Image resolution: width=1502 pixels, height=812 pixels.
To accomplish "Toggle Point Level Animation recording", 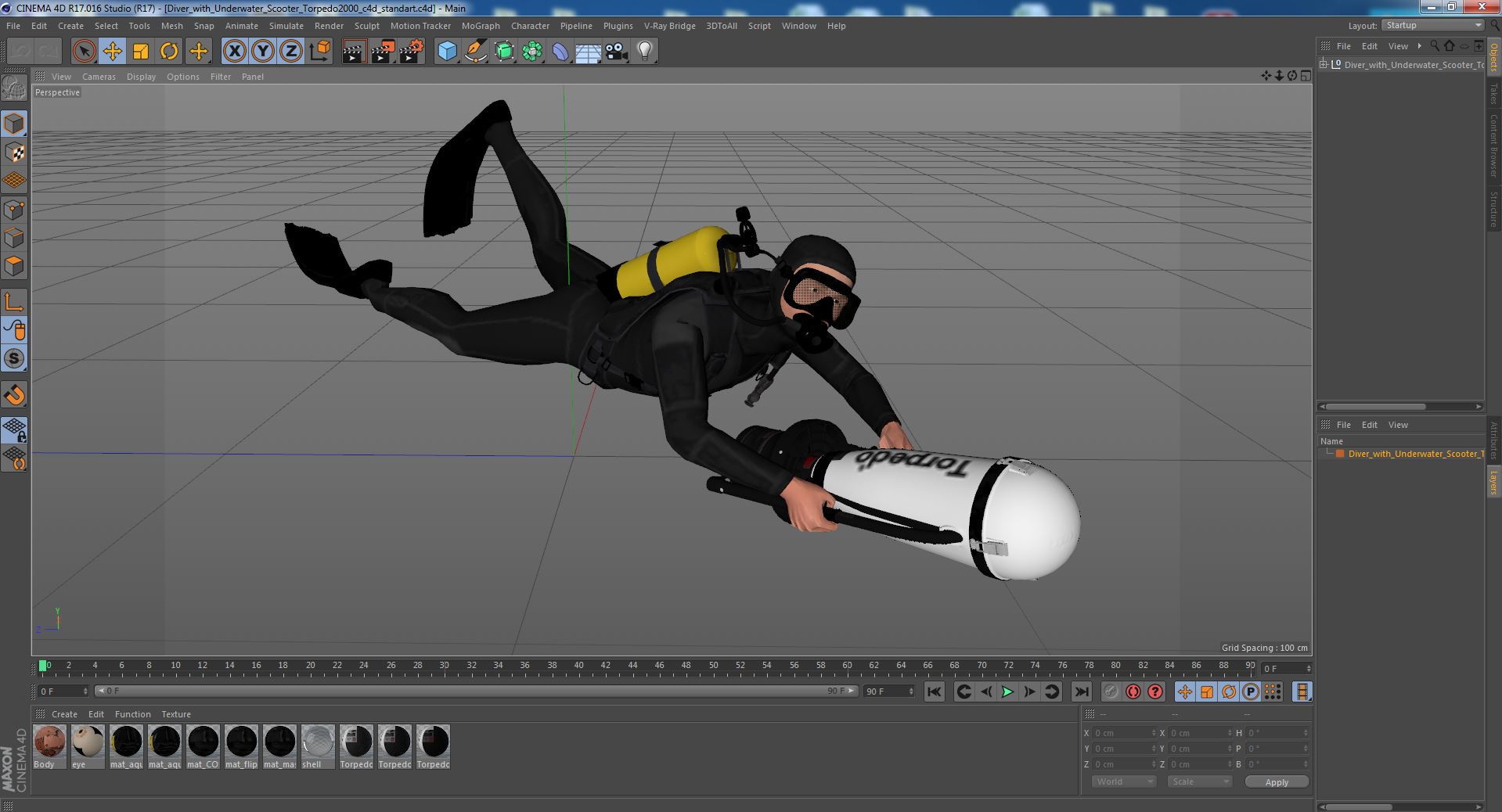I will pos(1273,692).
